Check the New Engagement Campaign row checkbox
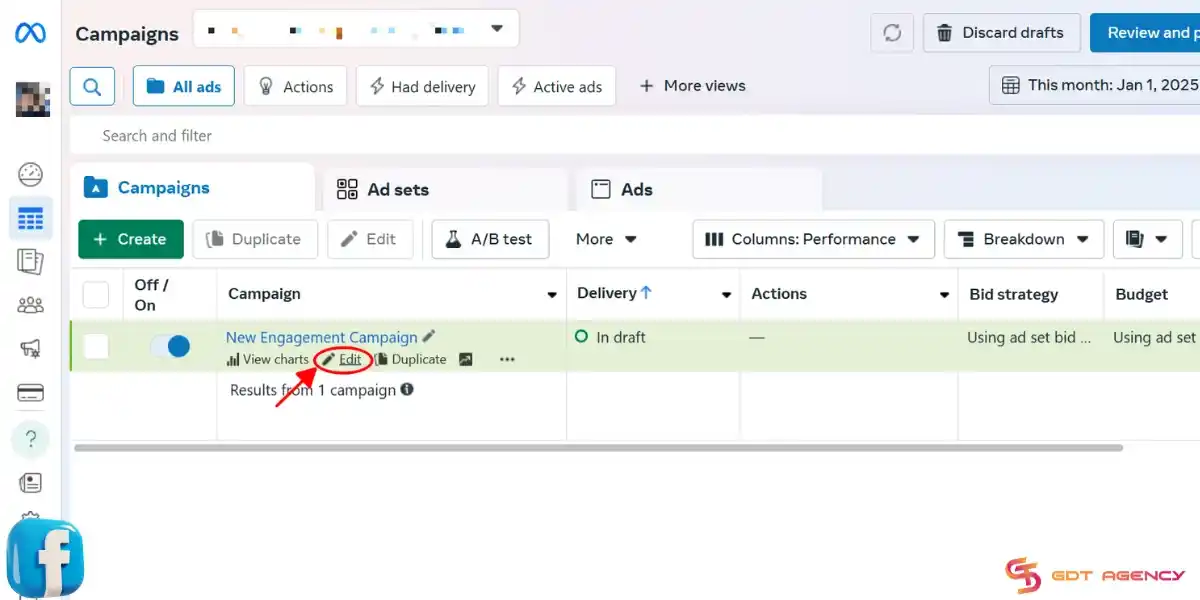 coord(96,346)
